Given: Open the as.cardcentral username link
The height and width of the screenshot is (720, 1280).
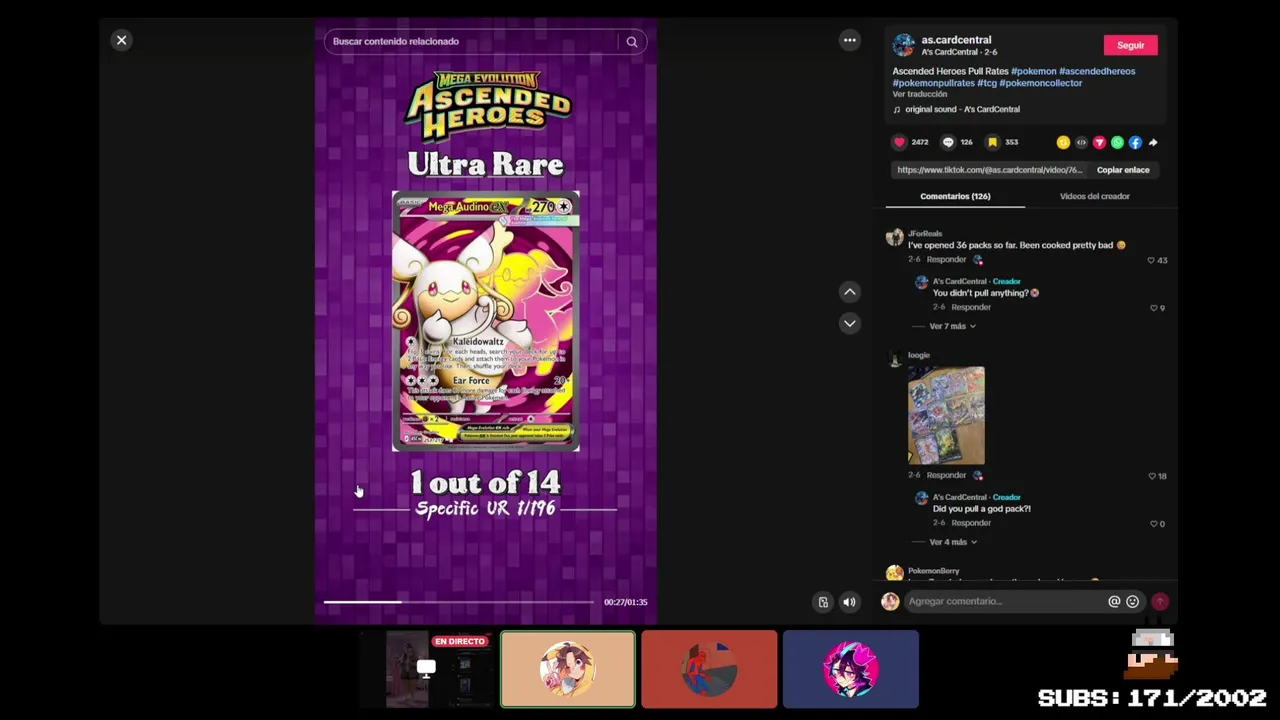Looking at the screenshot, I should [956, 40].
